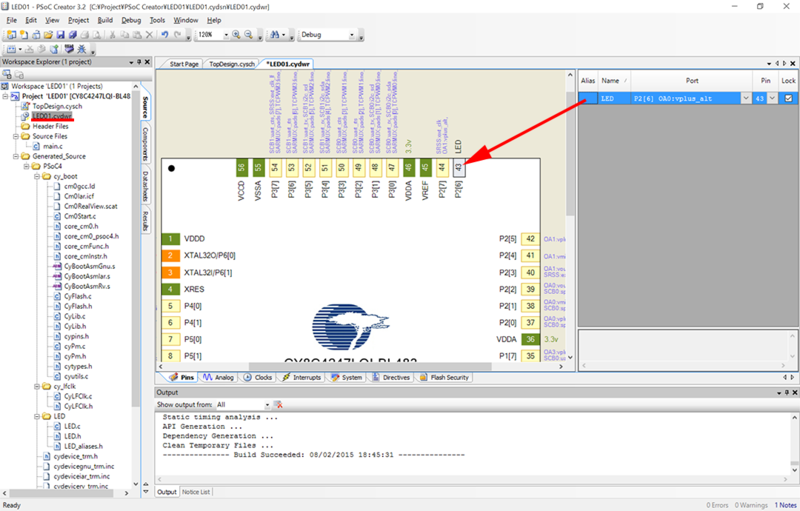Switch to the System tab
Image resolution: width=800 pixels, height=511 pixels.
point(347,377)
